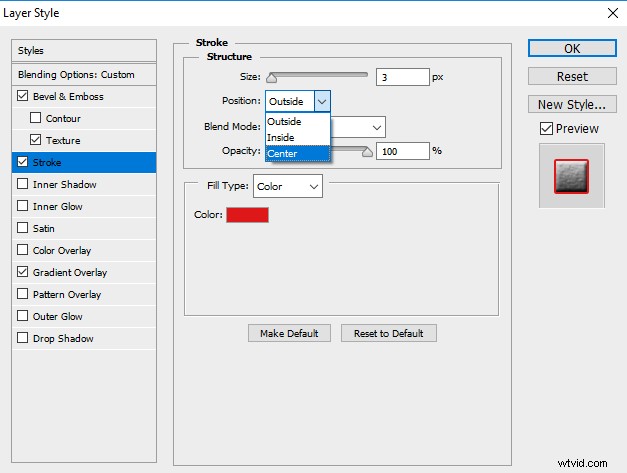Enable the Inner Shadow checkbox

click(23, 184)
